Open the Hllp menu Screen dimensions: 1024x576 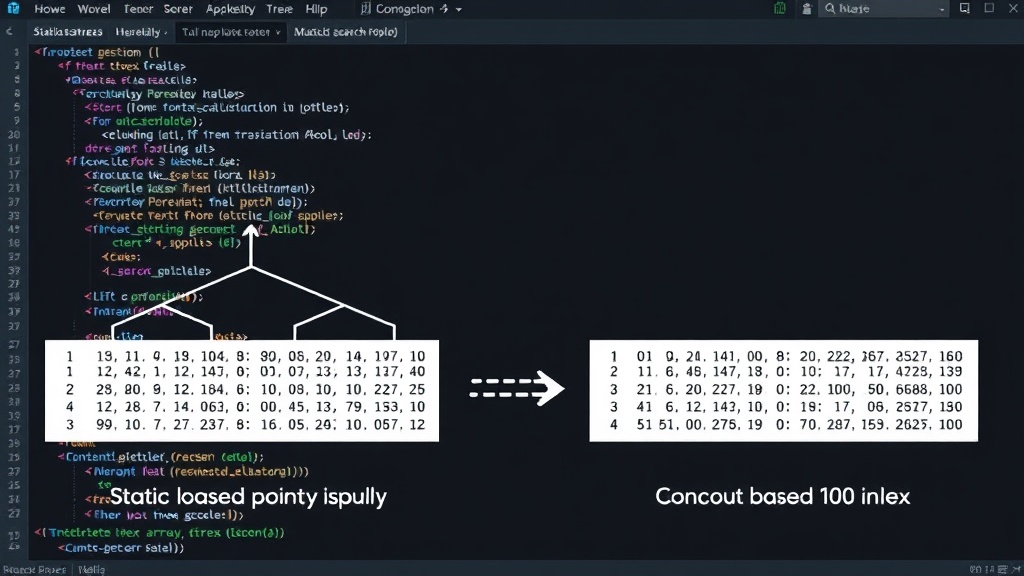pos(316,9)
